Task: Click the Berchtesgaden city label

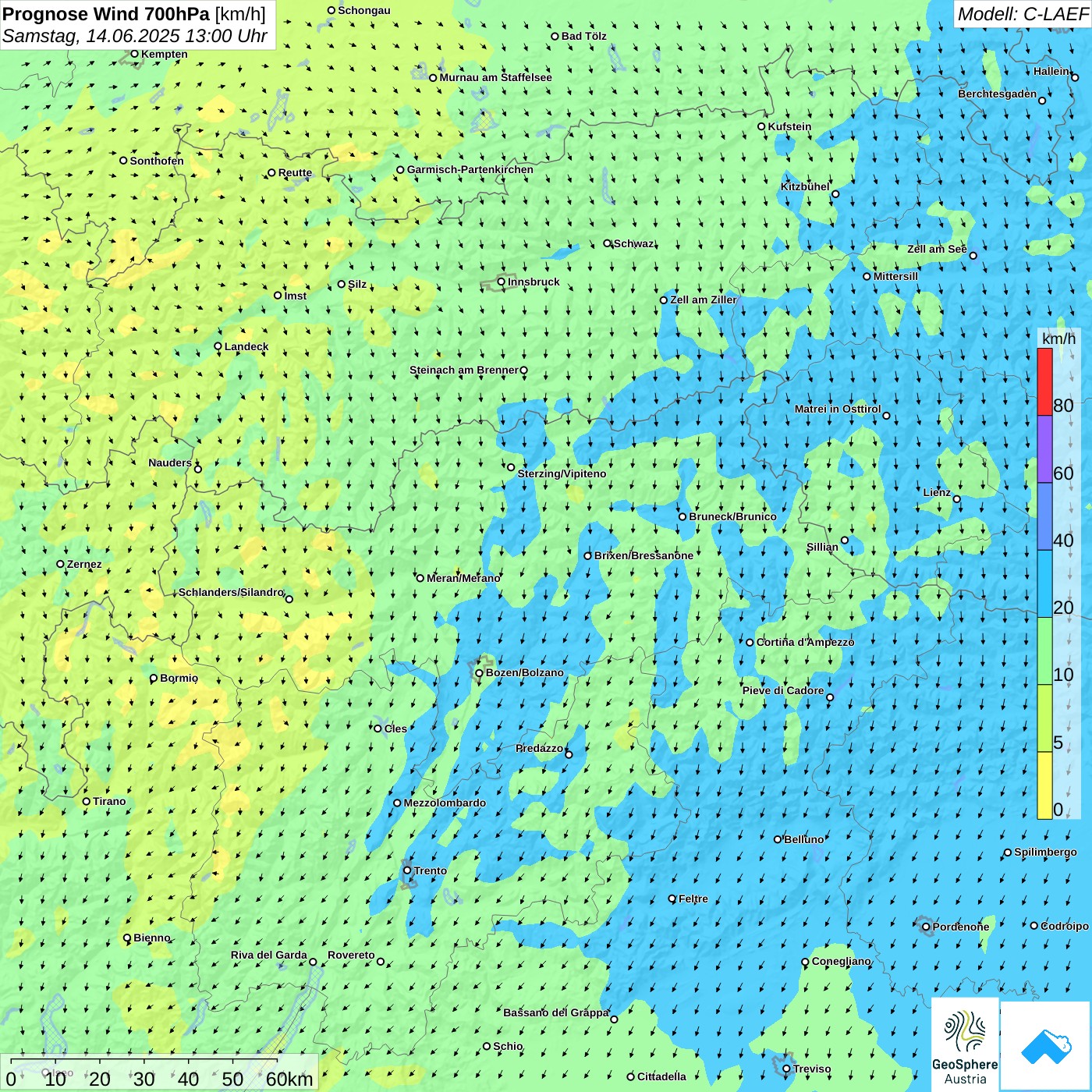Action: [x=998, y=94]
